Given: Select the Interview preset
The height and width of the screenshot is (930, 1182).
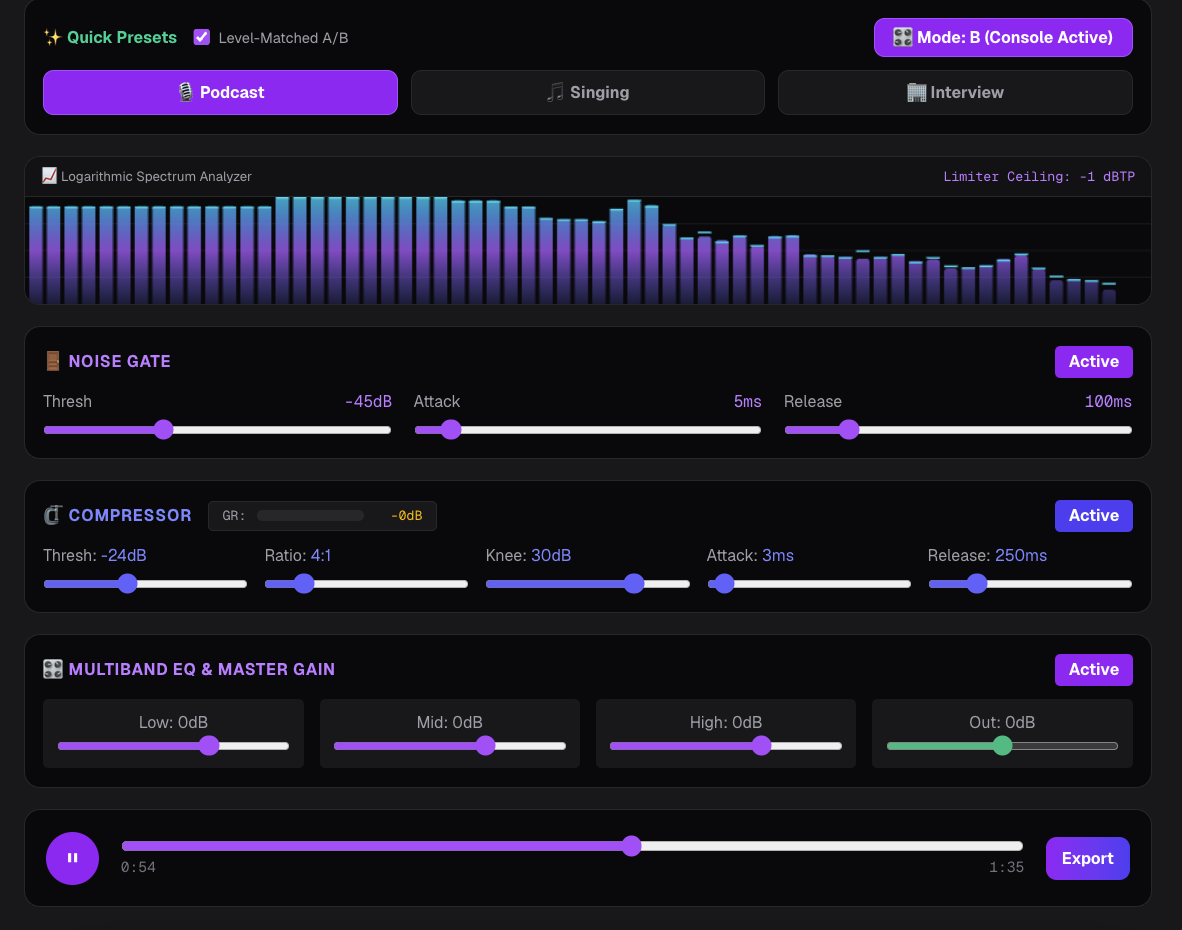Looking at the screenshot, I should coord(955,93).
